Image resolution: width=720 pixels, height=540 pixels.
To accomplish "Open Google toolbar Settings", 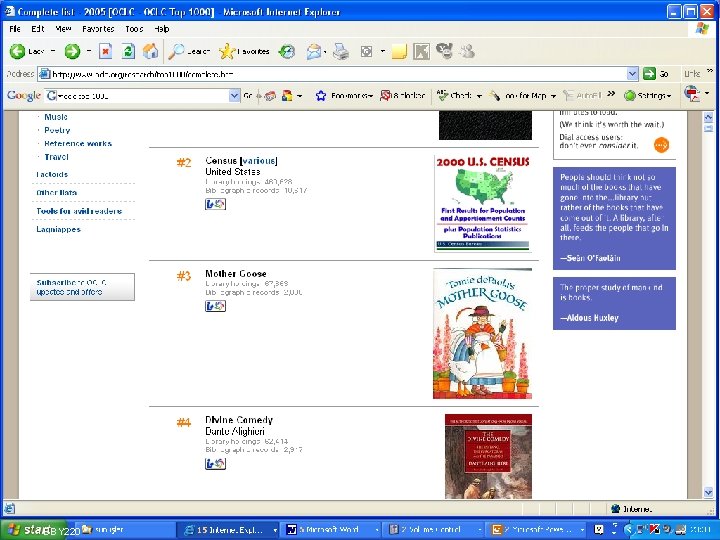I will [644, 96].
